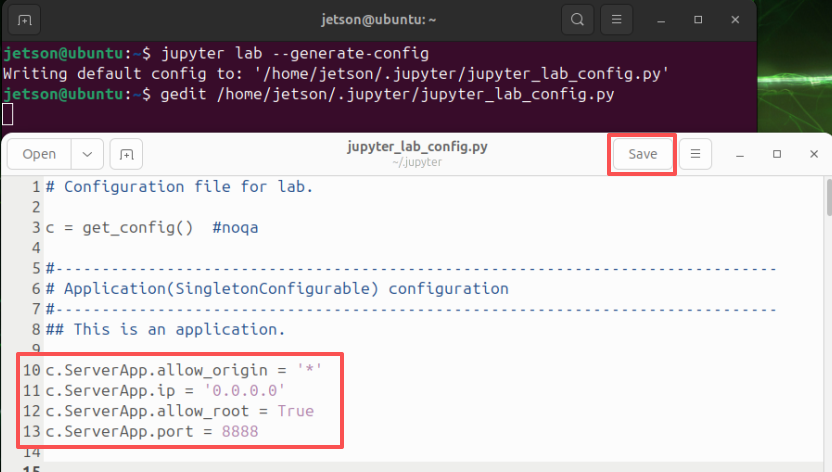832x472 pixels.
Task: Maximize the terminal window
Action: click(698, 20)
